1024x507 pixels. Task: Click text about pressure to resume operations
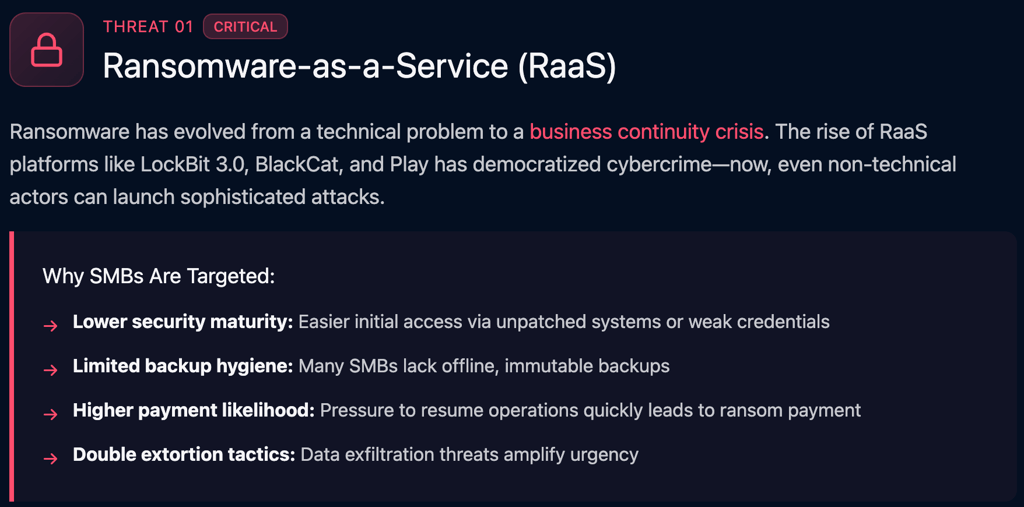[x=591, y=411]
